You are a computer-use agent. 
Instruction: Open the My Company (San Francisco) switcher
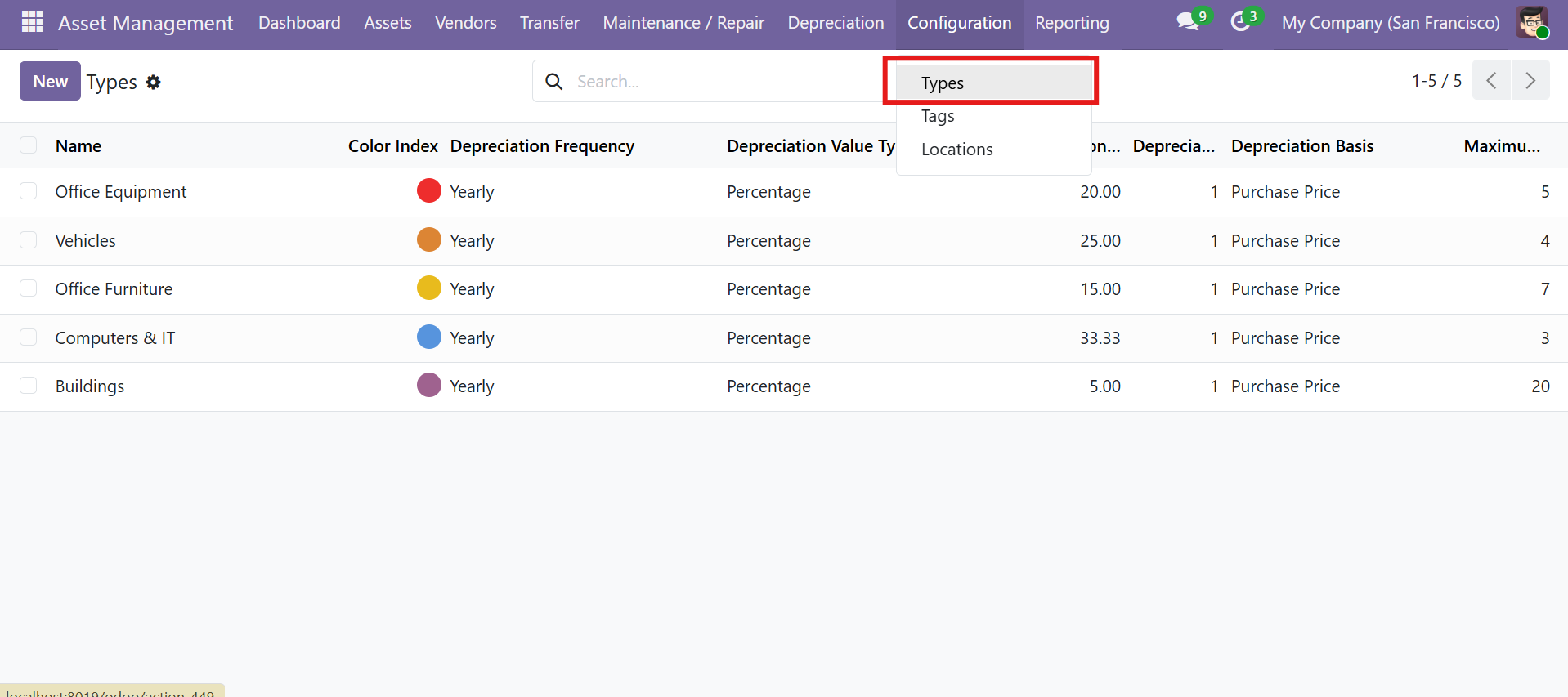[1391, 23]
